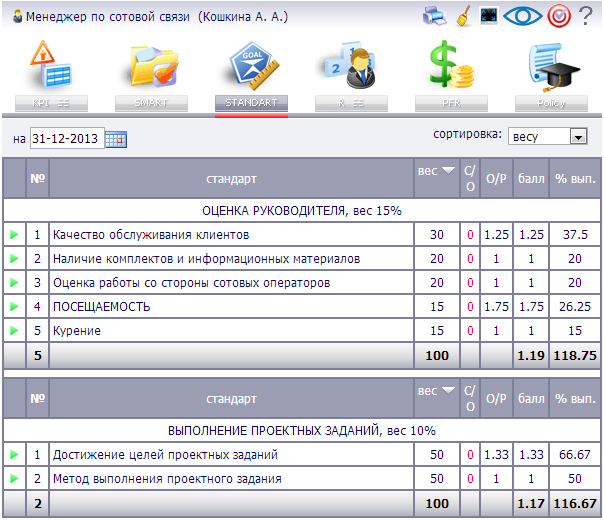Click the broom cleanup icon
Viewport: 604px width, 521px height.
tap(464, 16)
